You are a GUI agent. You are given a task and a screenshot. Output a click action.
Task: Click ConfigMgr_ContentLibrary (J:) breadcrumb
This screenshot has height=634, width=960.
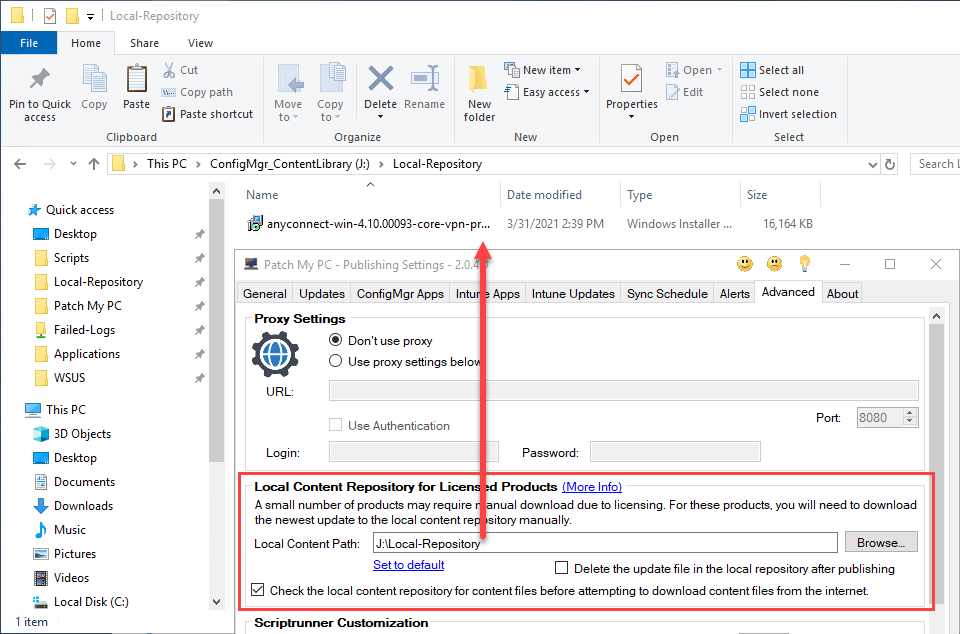(290, 164)
